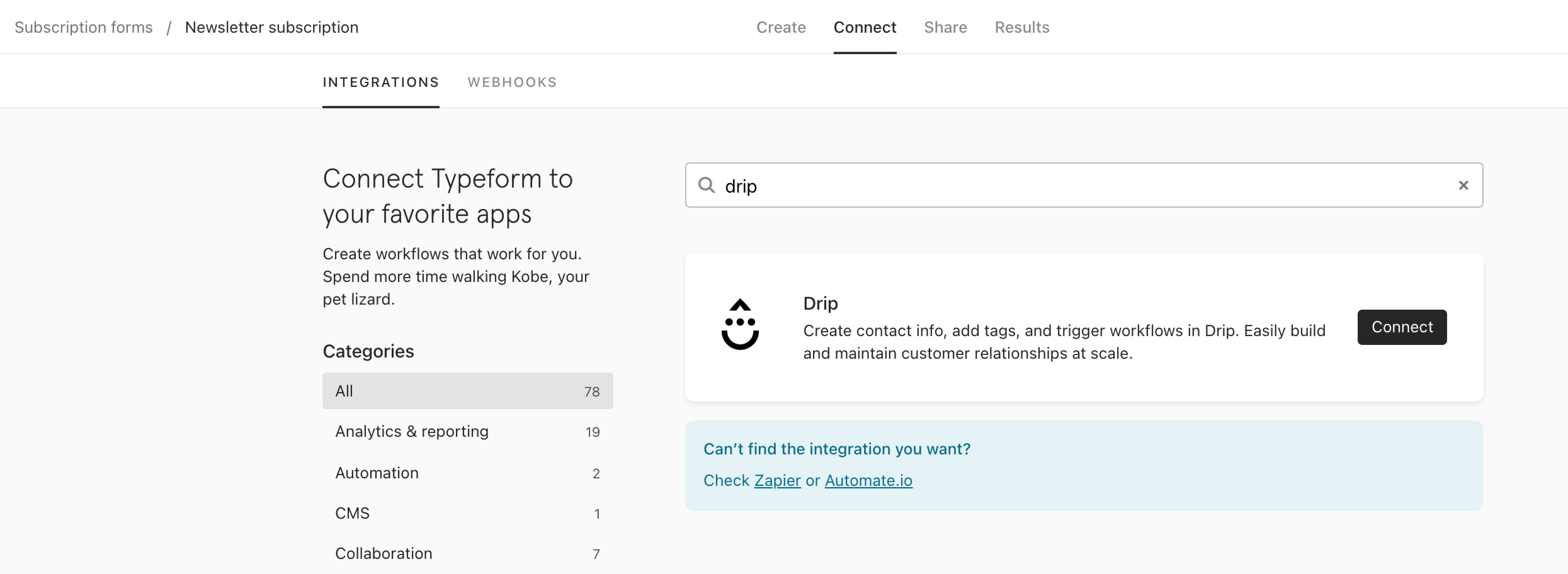Viewport: 1568px width, 574px height.
Task: Click 'Can't find the integration you want?' text
Action: click(836, 449)
